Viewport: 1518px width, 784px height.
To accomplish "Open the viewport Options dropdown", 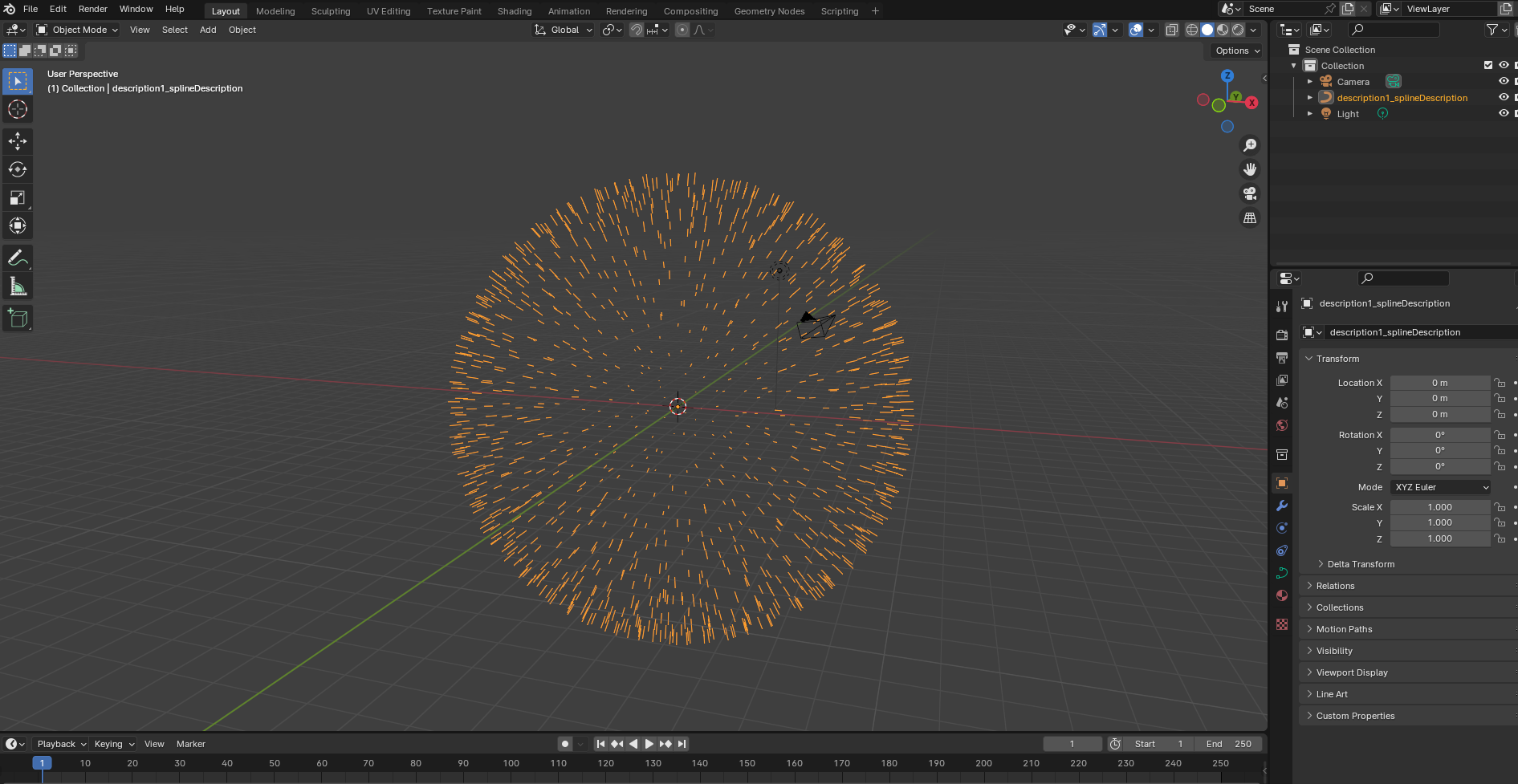I will pyautogui.click(x=1237, y=51).
